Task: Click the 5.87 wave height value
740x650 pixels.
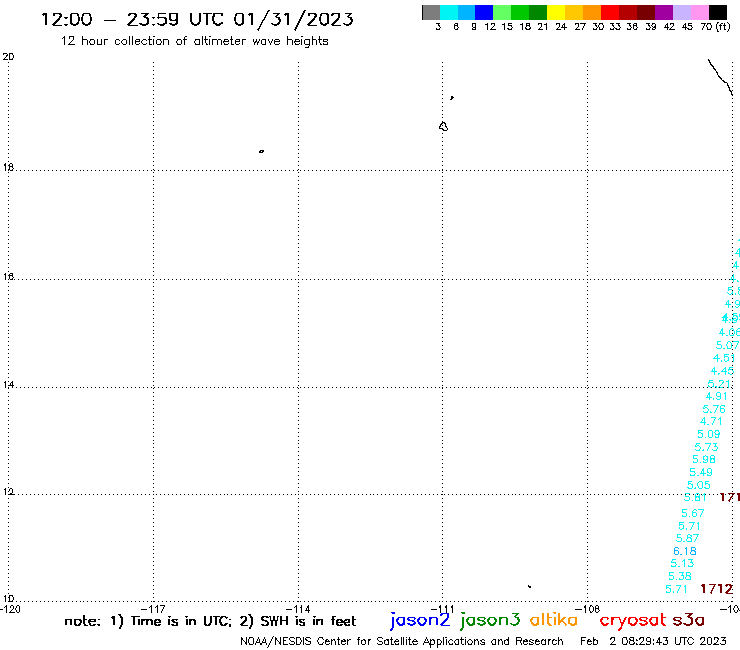Action: coord(688,538)
